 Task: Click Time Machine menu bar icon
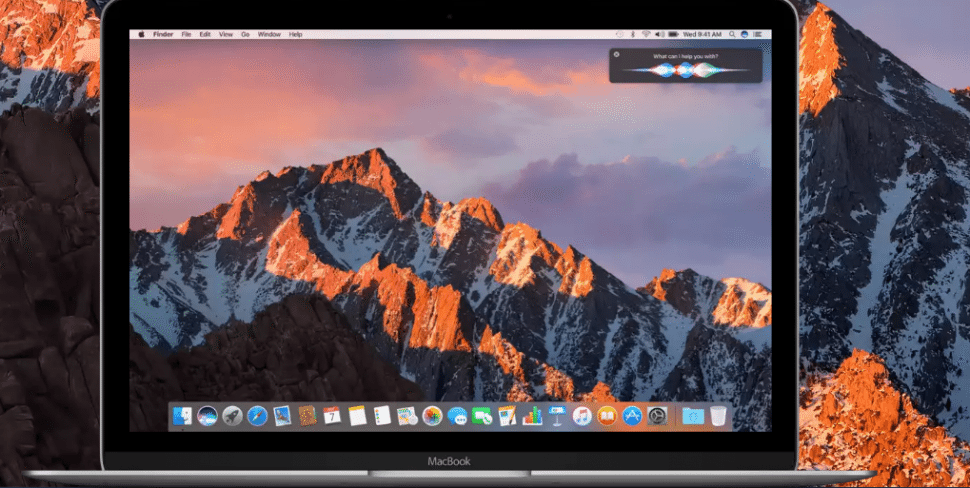tap(620, 34)
